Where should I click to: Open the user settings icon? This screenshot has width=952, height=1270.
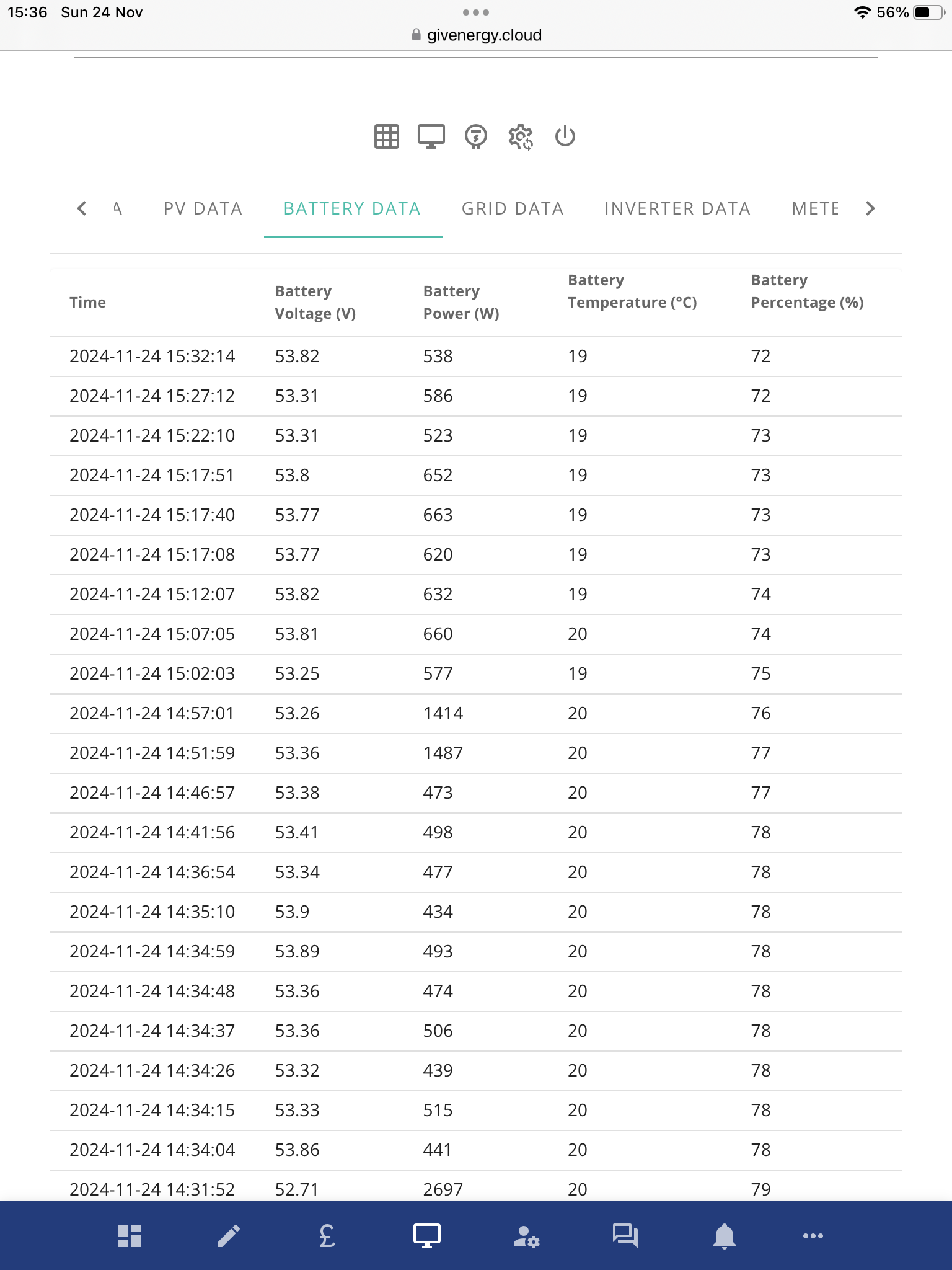point(526,1236)
